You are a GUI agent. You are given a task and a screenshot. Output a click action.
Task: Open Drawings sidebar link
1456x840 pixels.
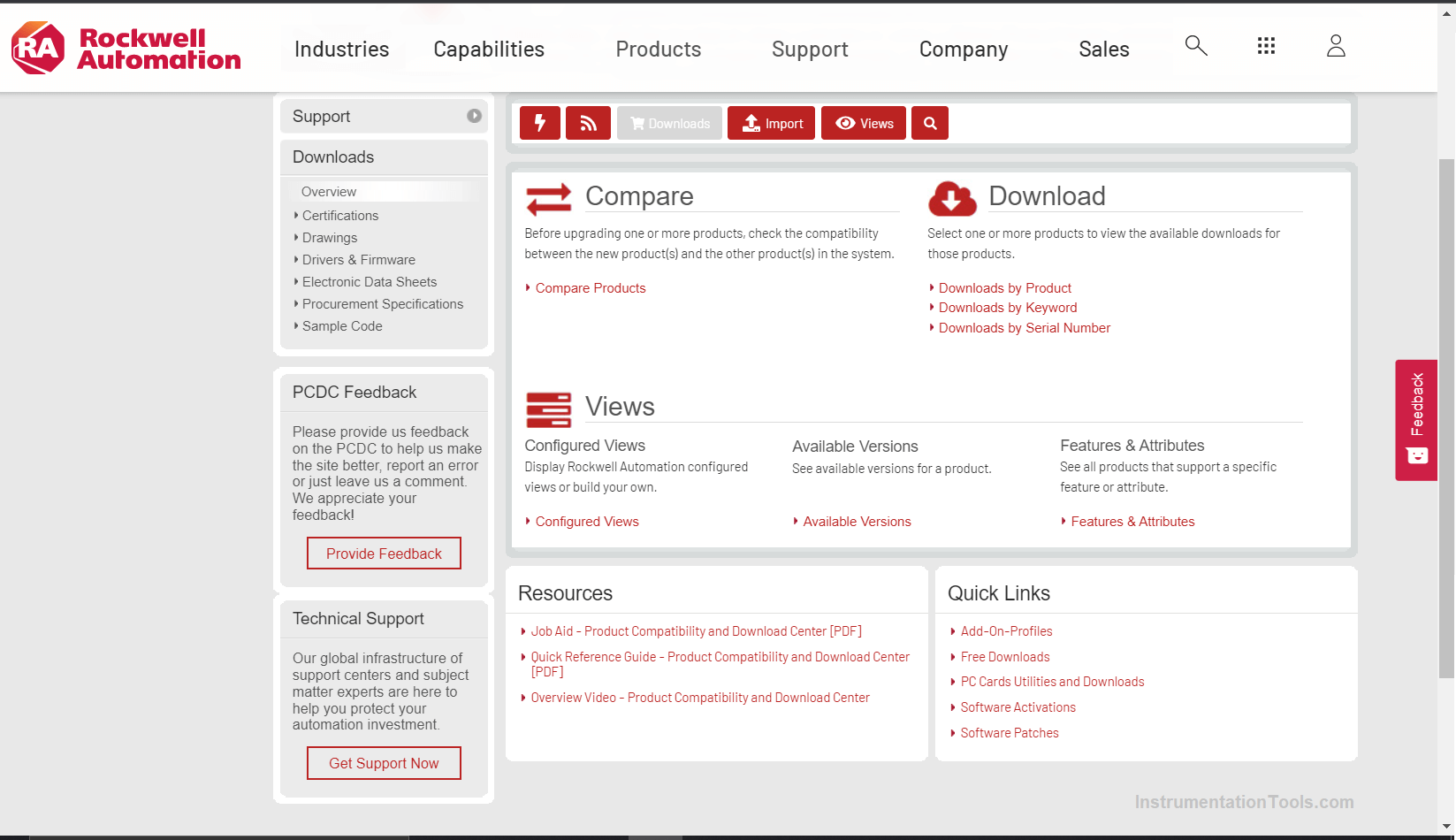point(330,238)
